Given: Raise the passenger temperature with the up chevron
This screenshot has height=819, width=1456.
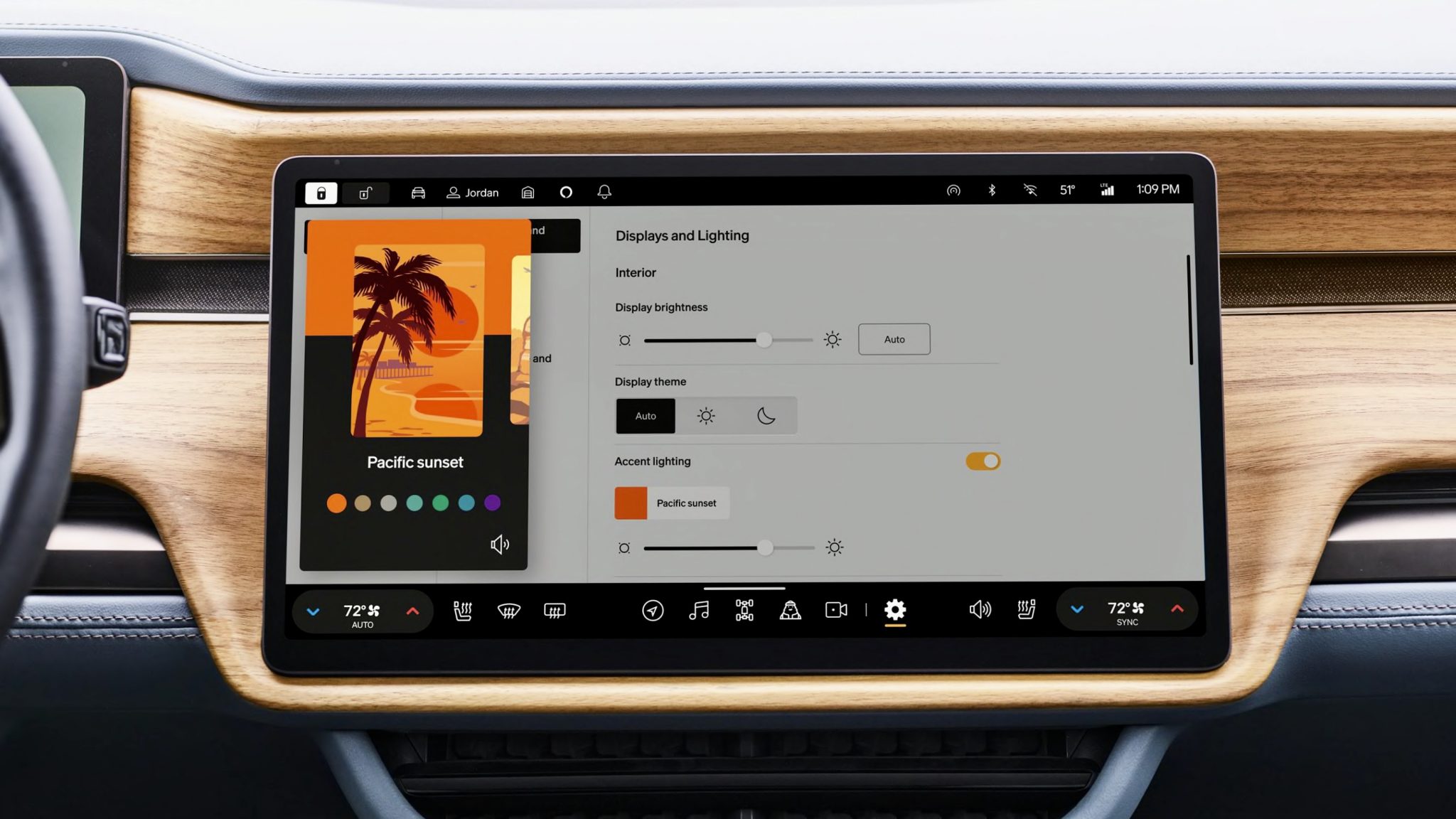Looking at the screenshot, I should click(1177, 609).
